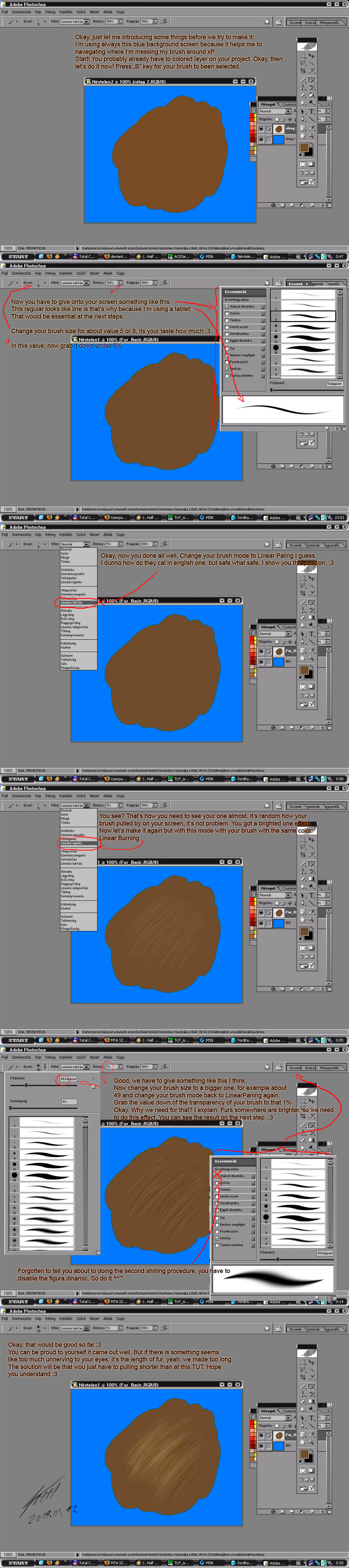Viewport: 349px width, 1568px height.
Task: Select the Move tool in the topmost screenshot's toolbox
Action: (x=311, y=56)
